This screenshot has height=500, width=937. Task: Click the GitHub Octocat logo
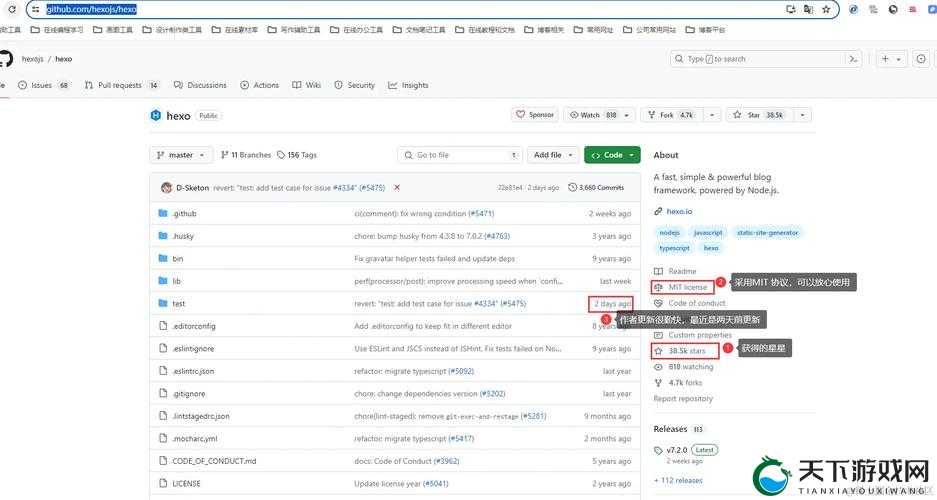point(5,59)
